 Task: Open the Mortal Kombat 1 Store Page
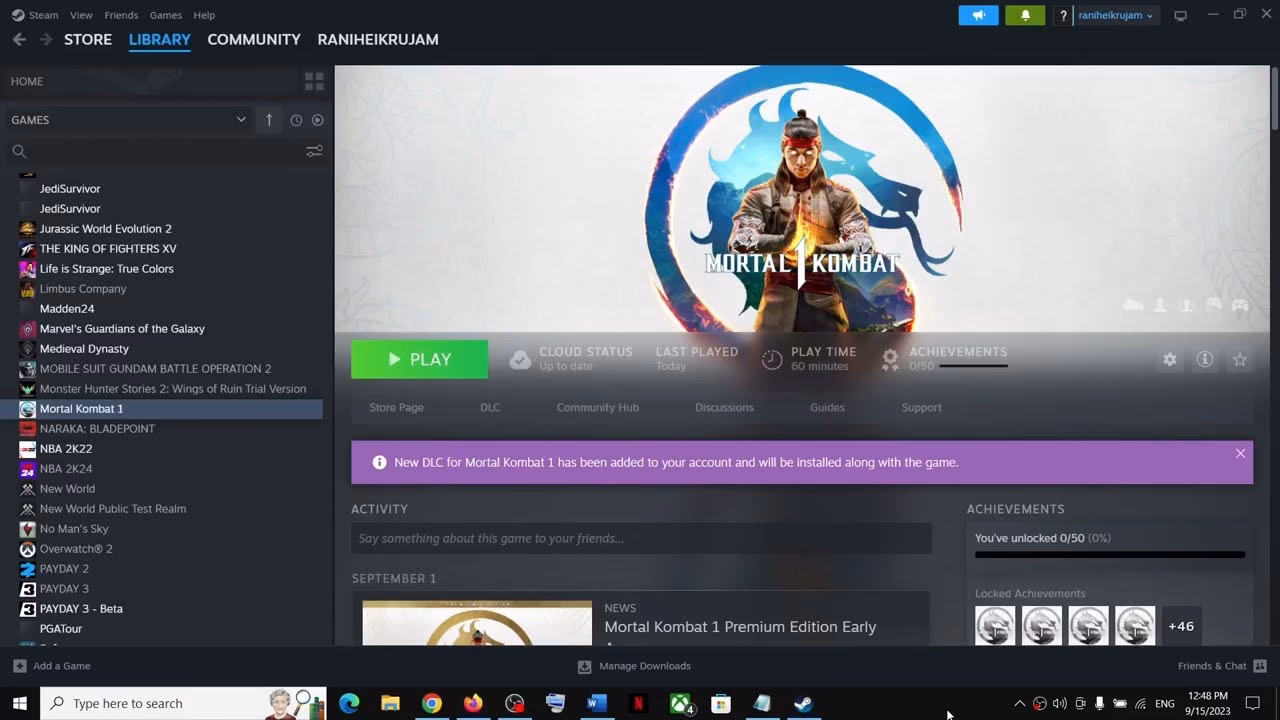(x=396, y=407)
